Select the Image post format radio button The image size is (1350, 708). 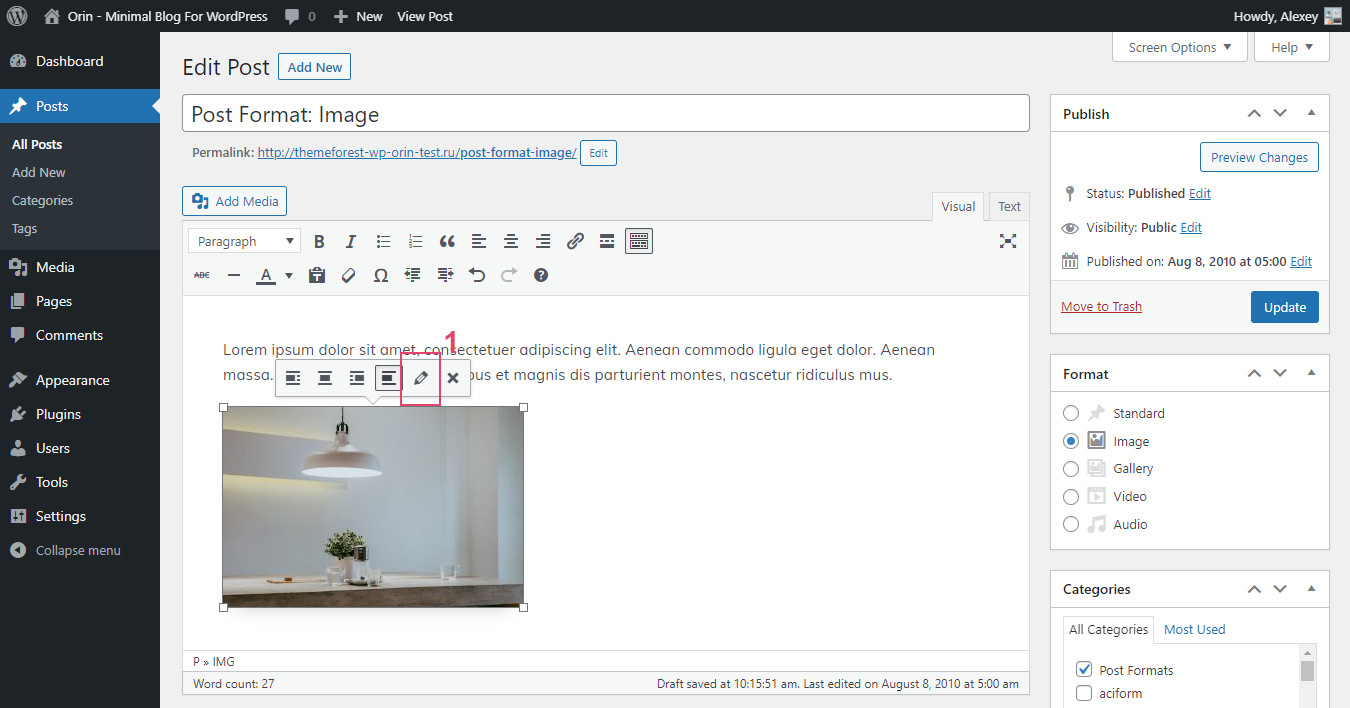(x=1071, y=440)
